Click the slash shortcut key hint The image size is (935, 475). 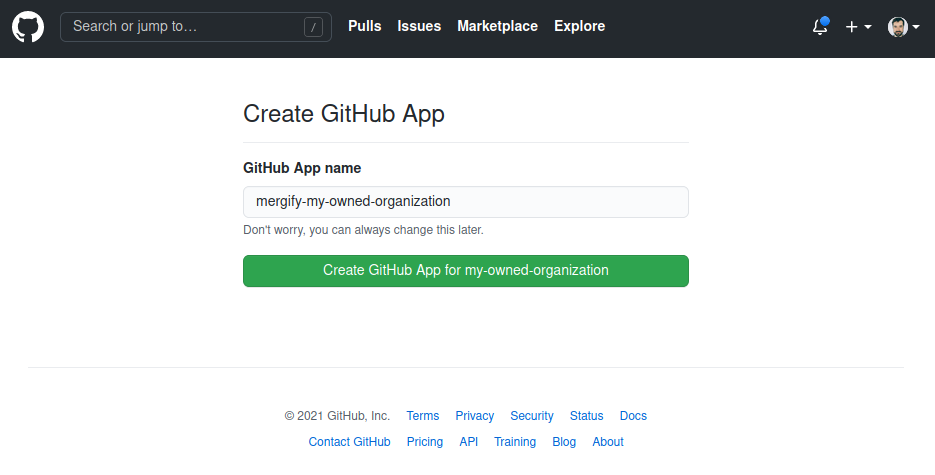[x=313, y=27]
